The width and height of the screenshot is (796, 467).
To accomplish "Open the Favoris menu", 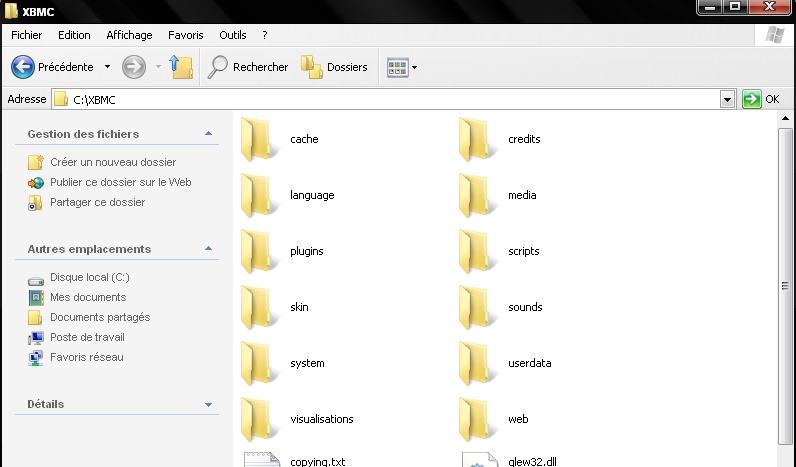I will click(186, 35).
